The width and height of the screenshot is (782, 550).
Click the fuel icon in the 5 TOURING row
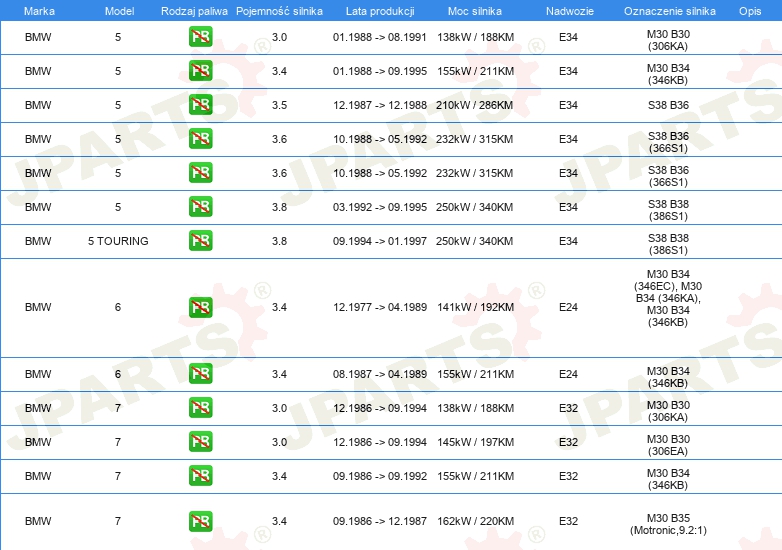pyautogui.click(x=200, y=240)
